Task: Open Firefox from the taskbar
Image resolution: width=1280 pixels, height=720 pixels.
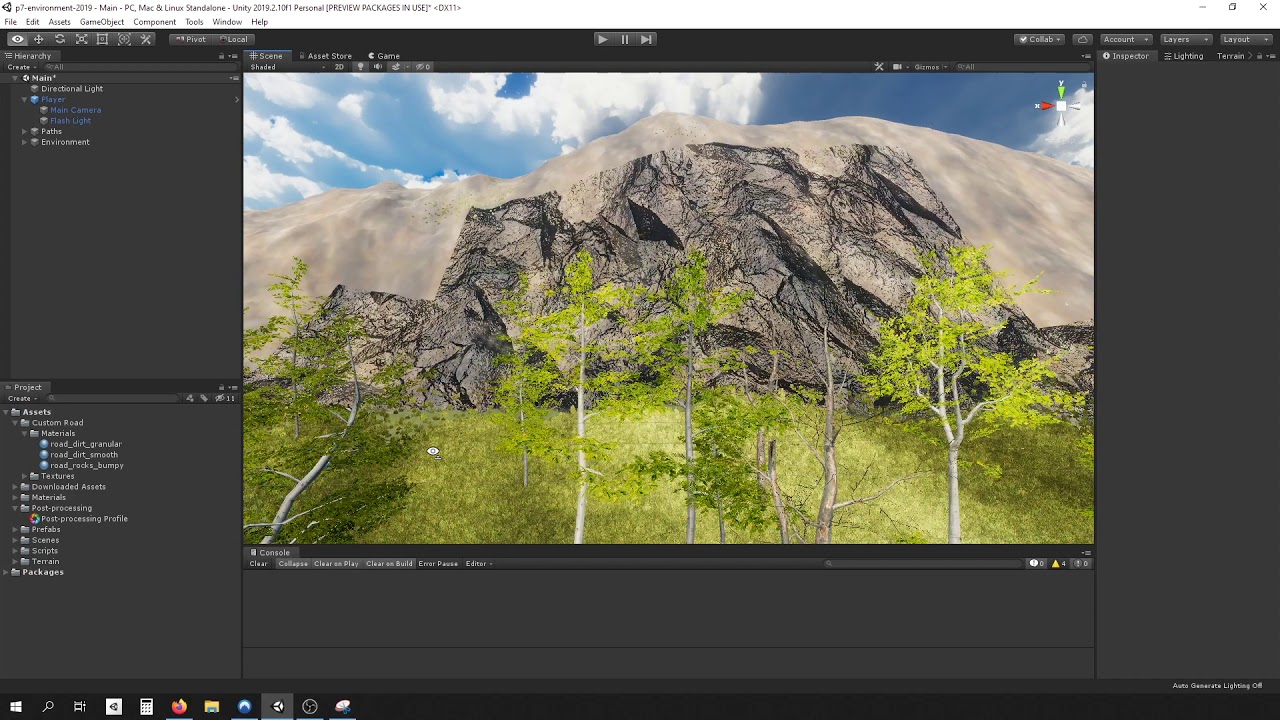Action: tap(178, 707)
